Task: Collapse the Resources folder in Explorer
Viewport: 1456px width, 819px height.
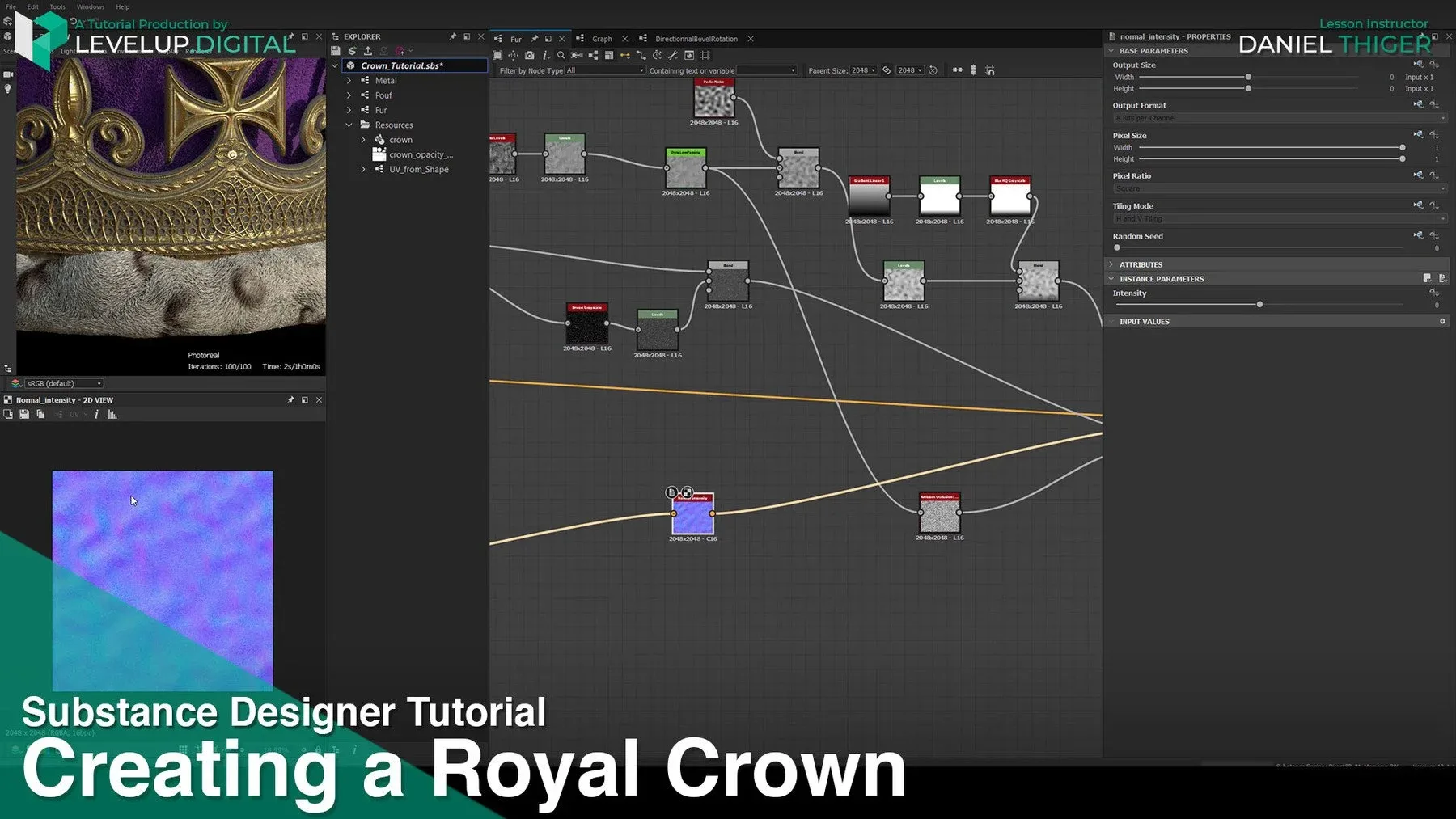Action: pyautogui.click(x=349, y=125)
